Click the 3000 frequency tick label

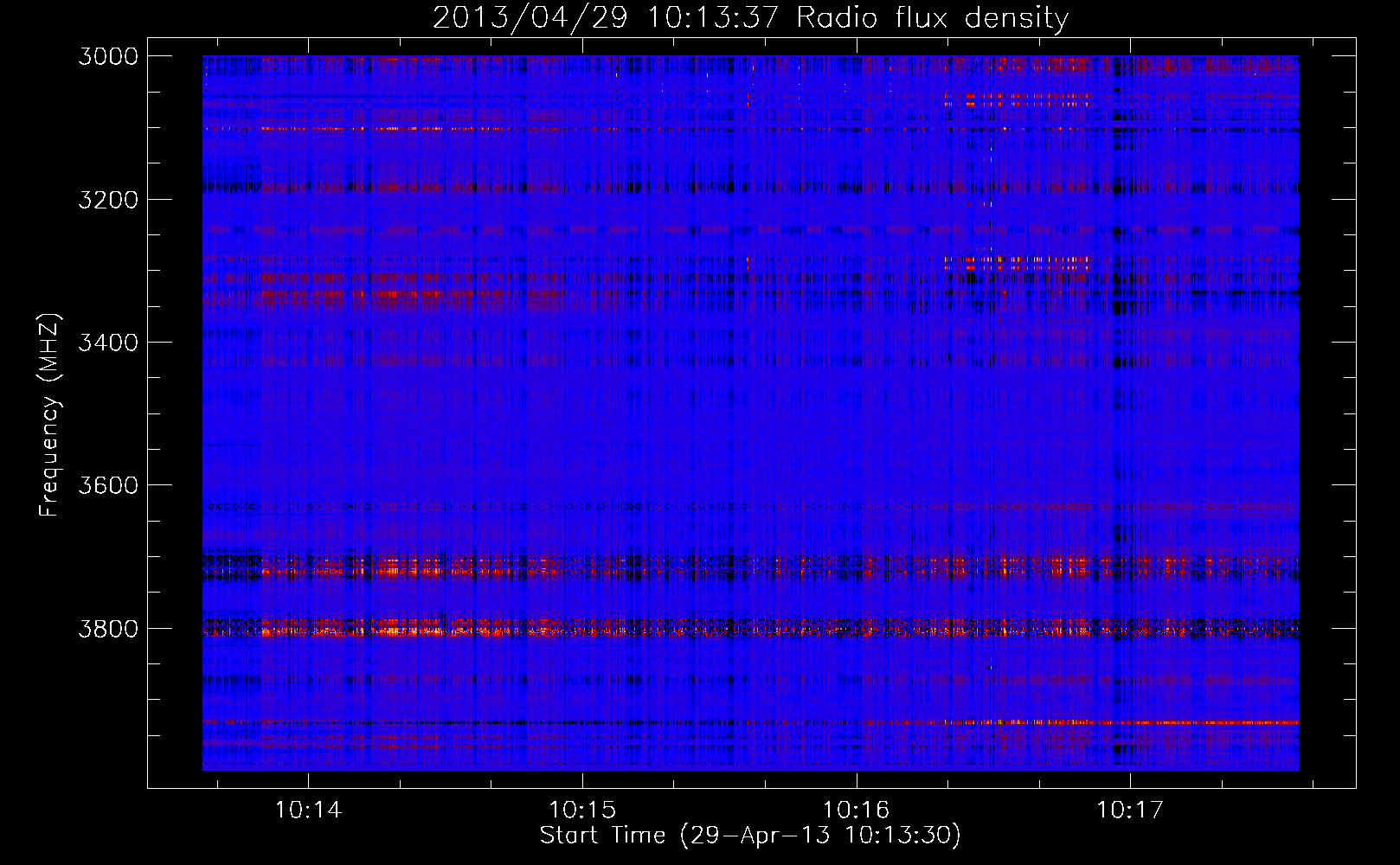pyautogui.click(x=108, y=56)
